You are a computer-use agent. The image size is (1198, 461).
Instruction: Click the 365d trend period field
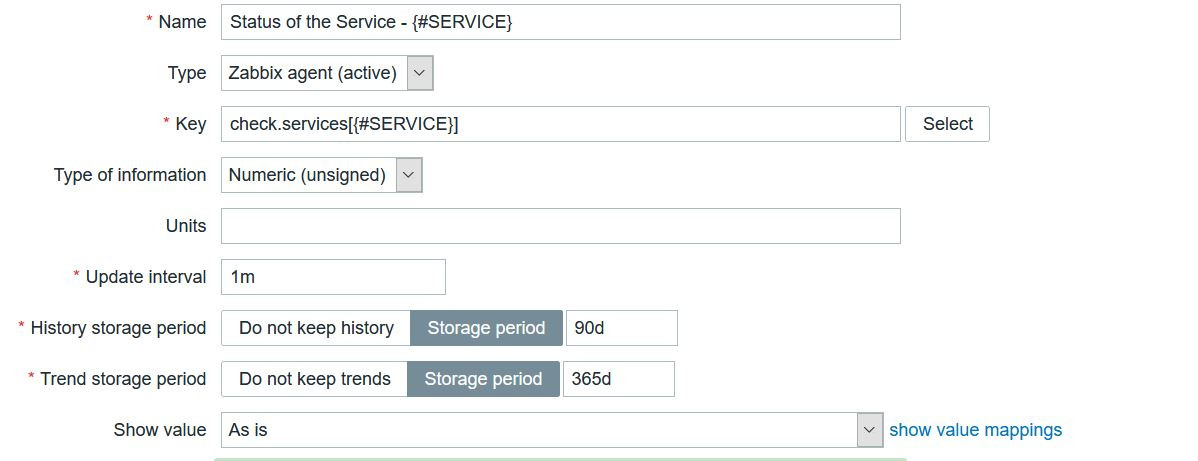(618, 379)
